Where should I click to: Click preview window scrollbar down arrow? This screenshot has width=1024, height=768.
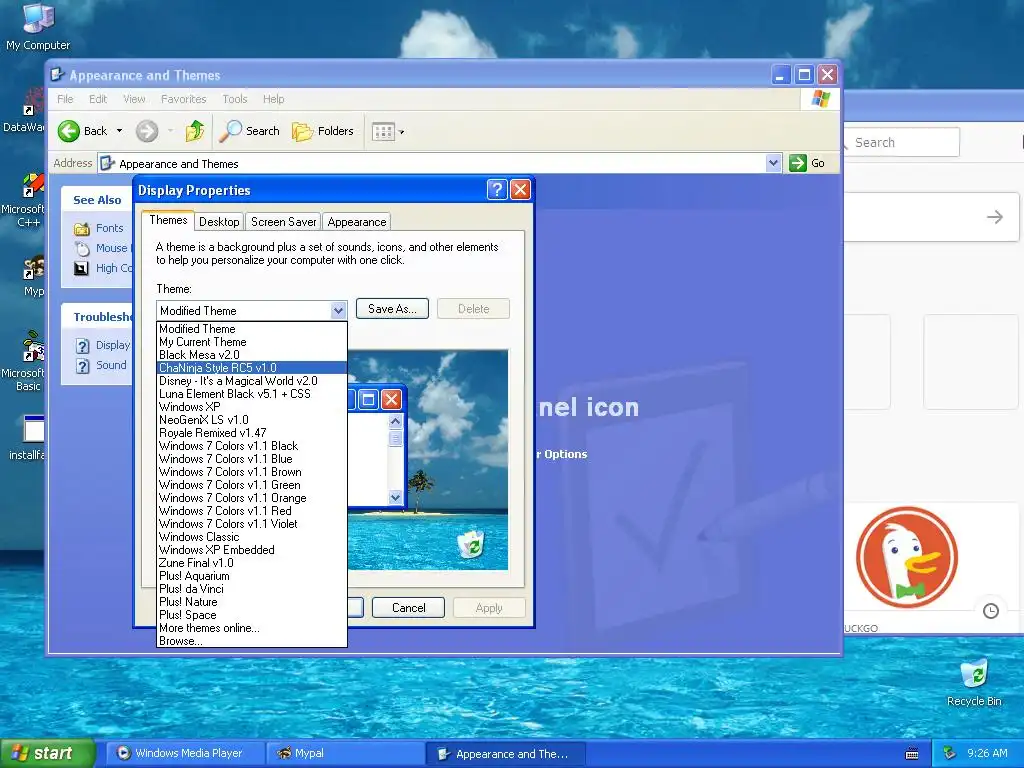click(x=395, y=498)
